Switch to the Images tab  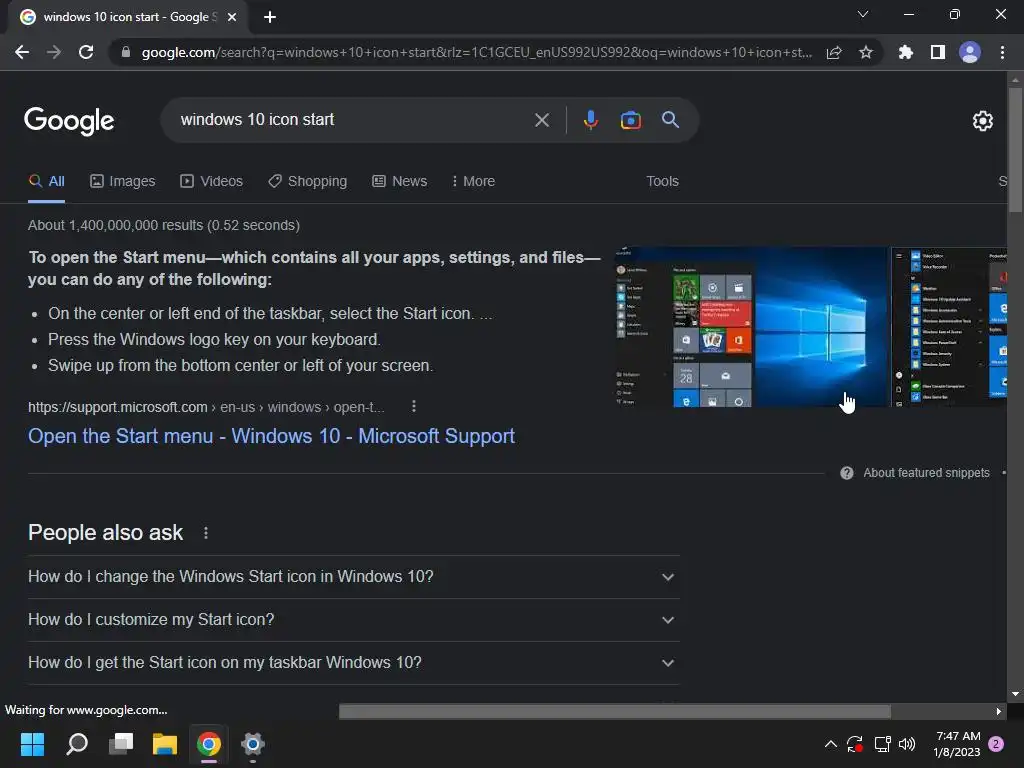click(123, 182)
